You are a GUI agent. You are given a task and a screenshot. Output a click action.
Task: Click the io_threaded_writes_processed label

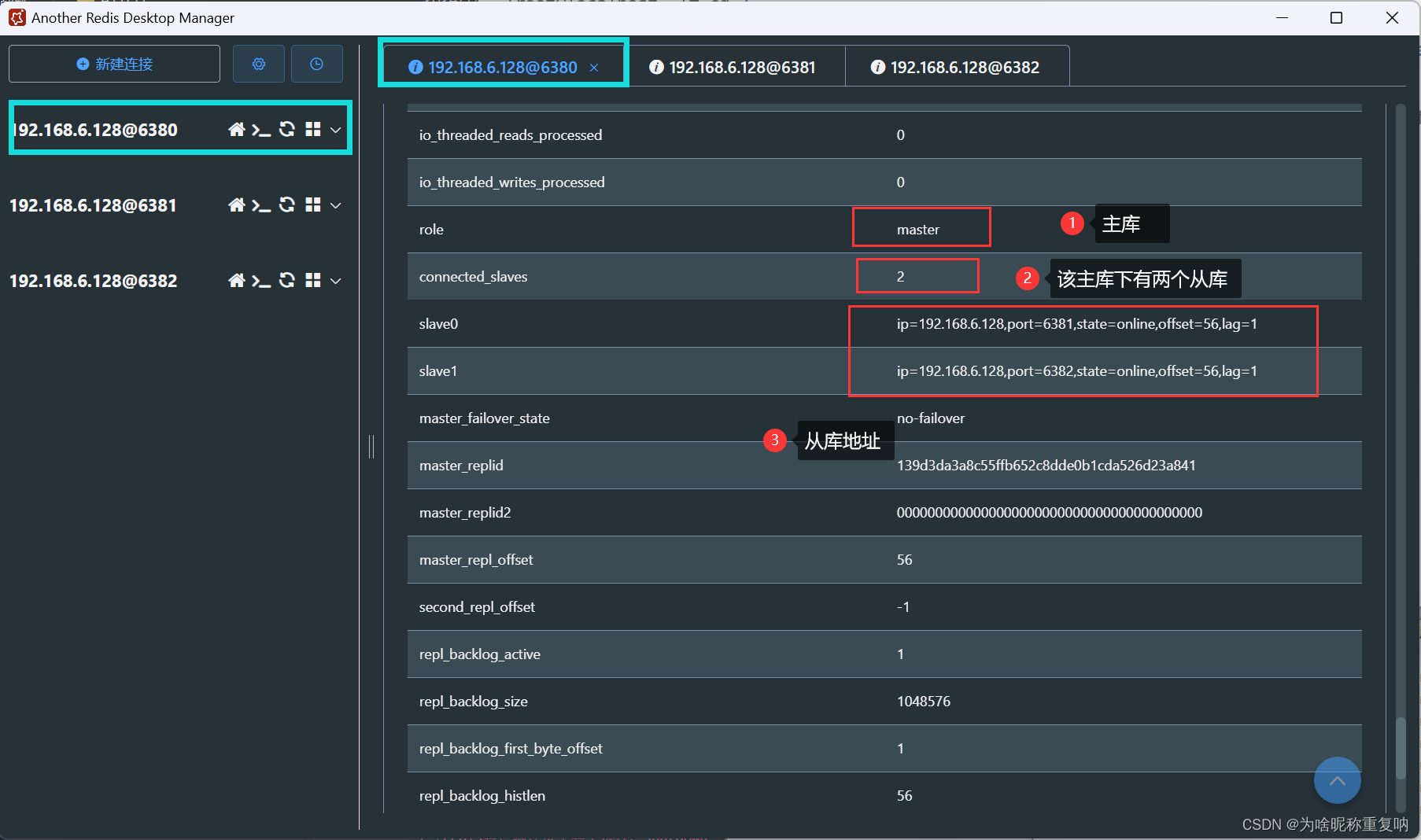click(x=512, y=182)
